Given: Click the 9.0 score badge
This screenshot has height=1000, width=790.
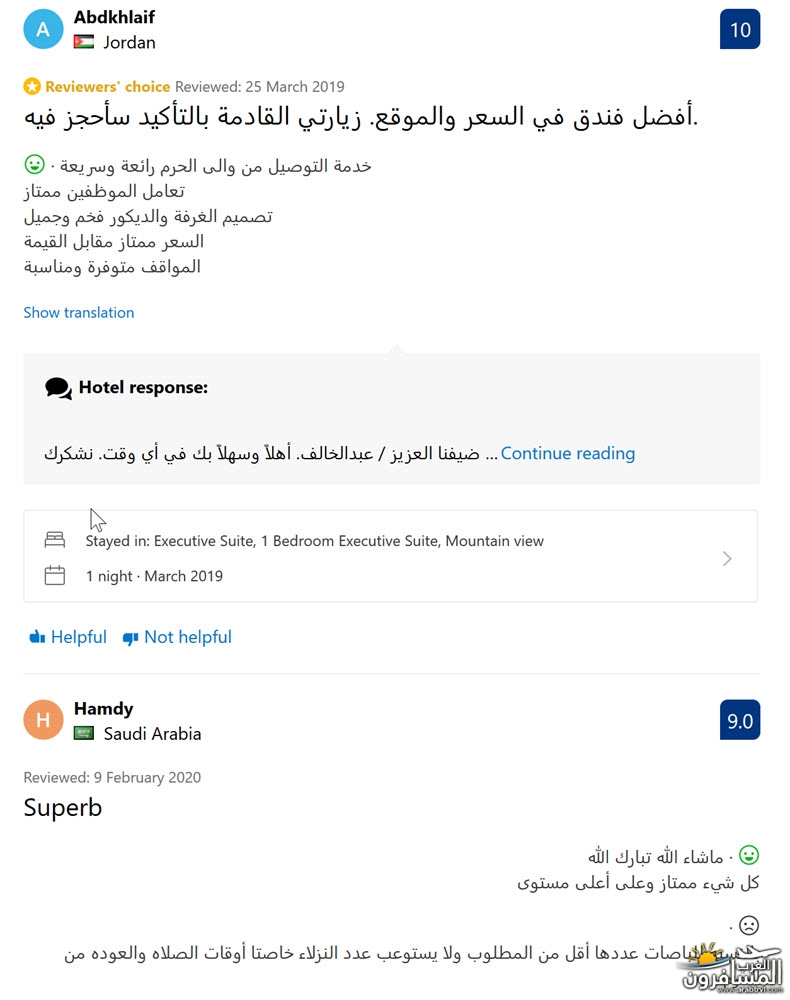Looking at the screenshot, I should coord(740,720).
